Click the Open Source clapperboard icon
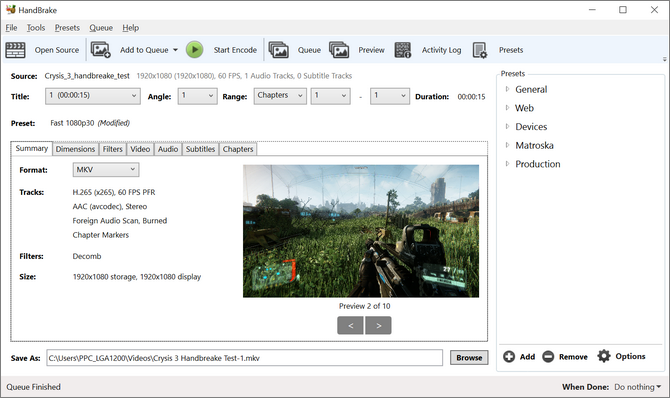670x398 pixels. click(x=15, y=50)
